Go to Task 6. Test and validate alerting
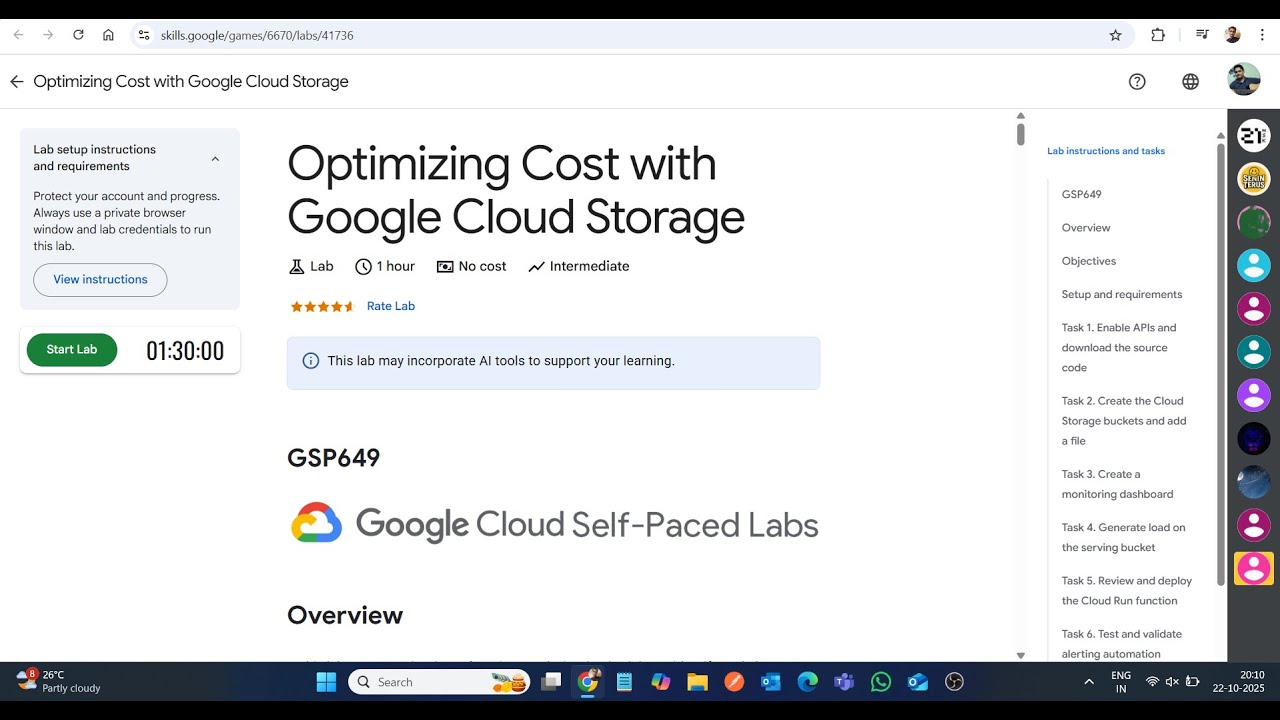The height and width of the screenshot is (720, 1280). tap(1122, 644)
